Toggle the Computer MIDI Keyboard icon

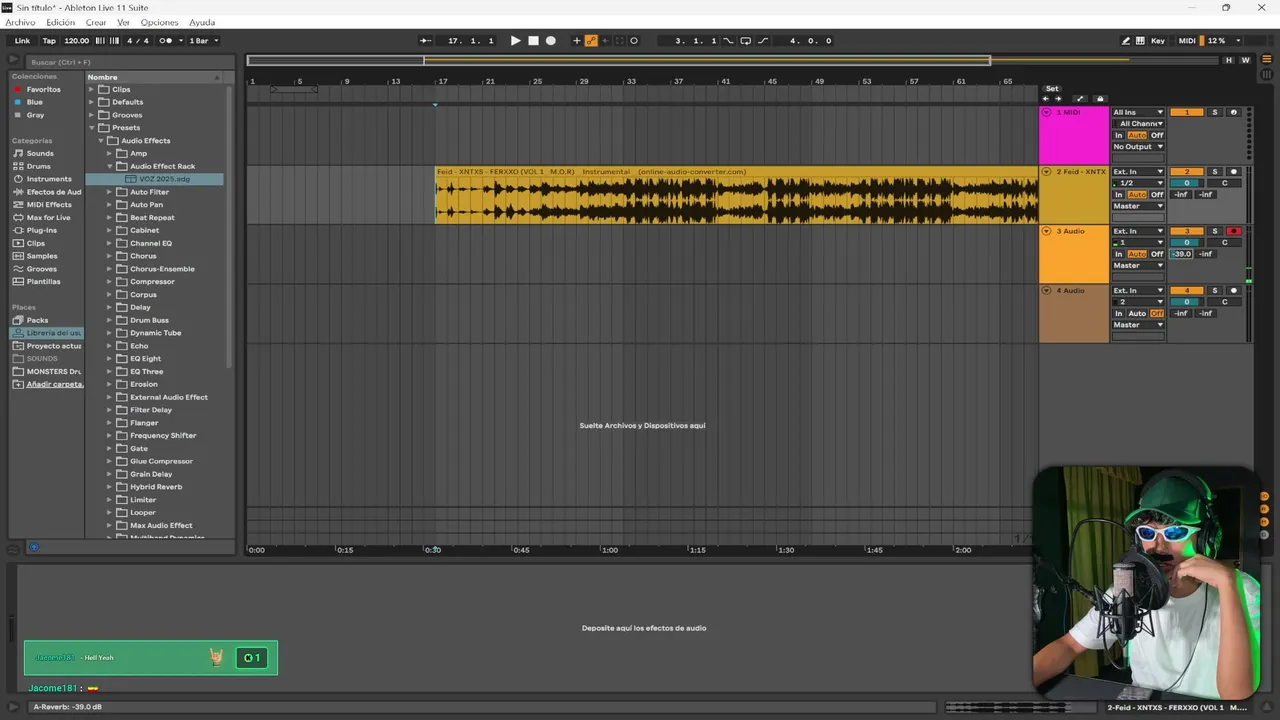[x=1142, y=41]
